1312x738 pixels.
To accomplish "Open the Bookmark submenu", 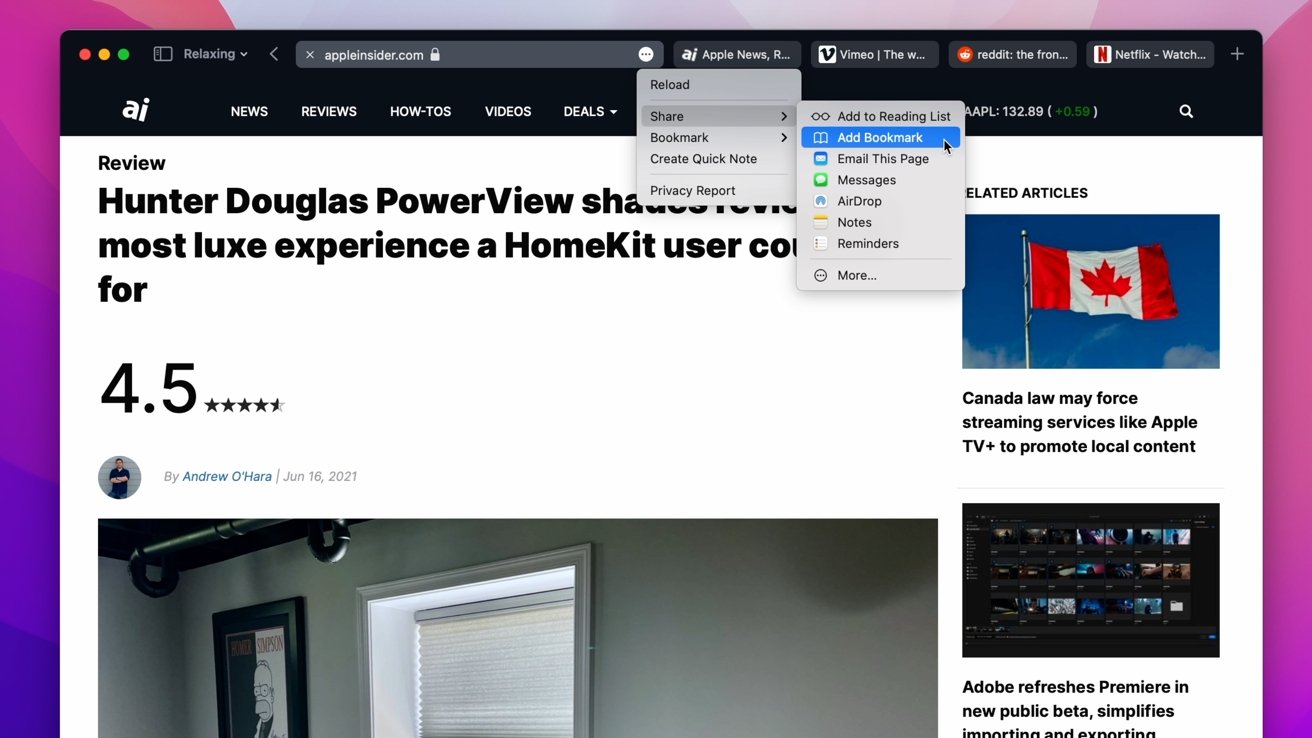I will click(718, 137).
